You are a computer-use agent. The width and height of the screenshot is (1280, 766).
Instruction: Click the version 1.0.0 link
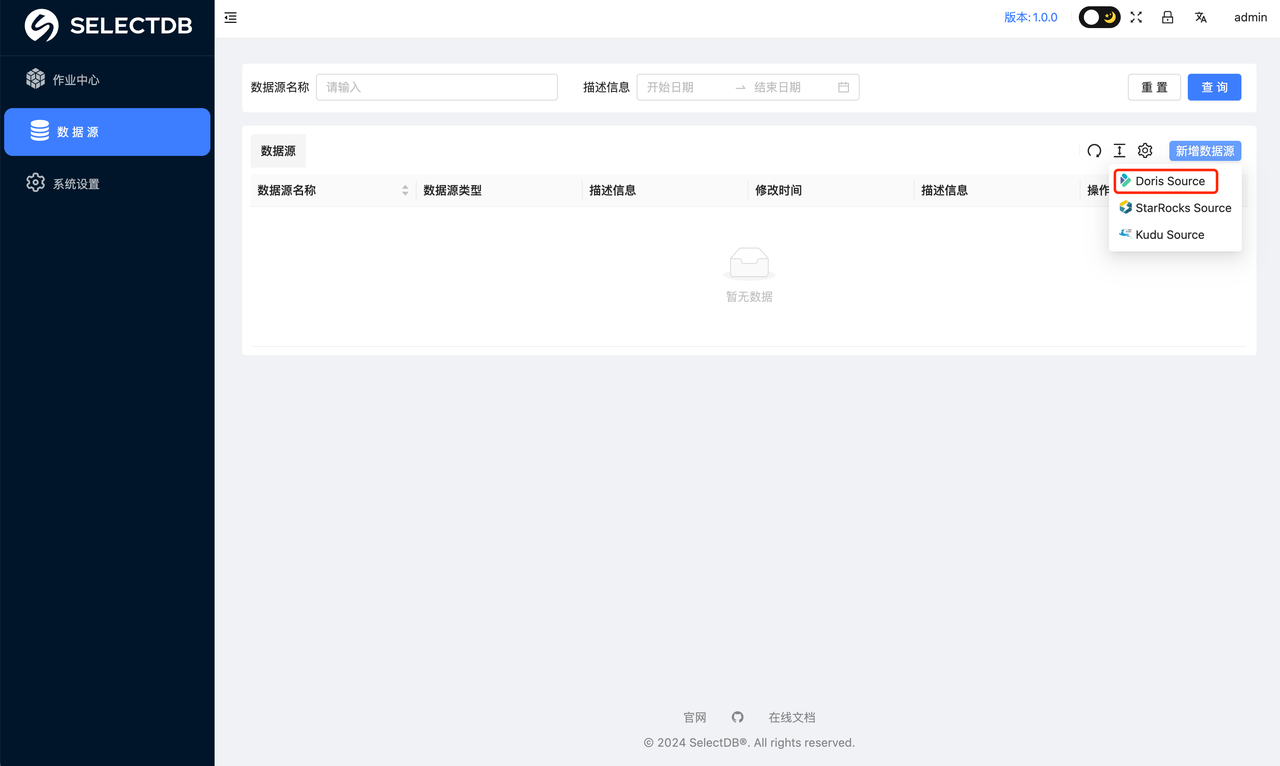coord(1031,17)
